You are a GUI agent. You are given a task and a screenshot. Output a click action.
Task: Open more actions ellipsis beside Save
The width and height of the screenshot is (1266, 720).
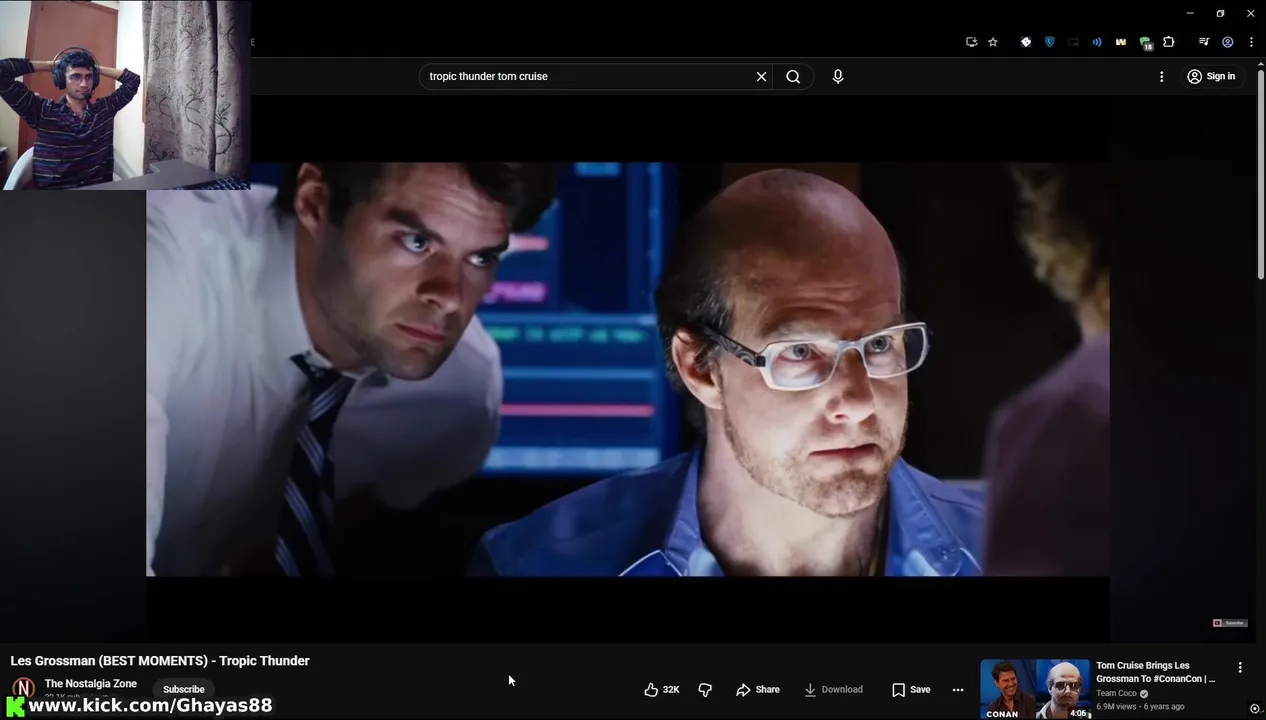pyautogui.click(x=958, y=689)
